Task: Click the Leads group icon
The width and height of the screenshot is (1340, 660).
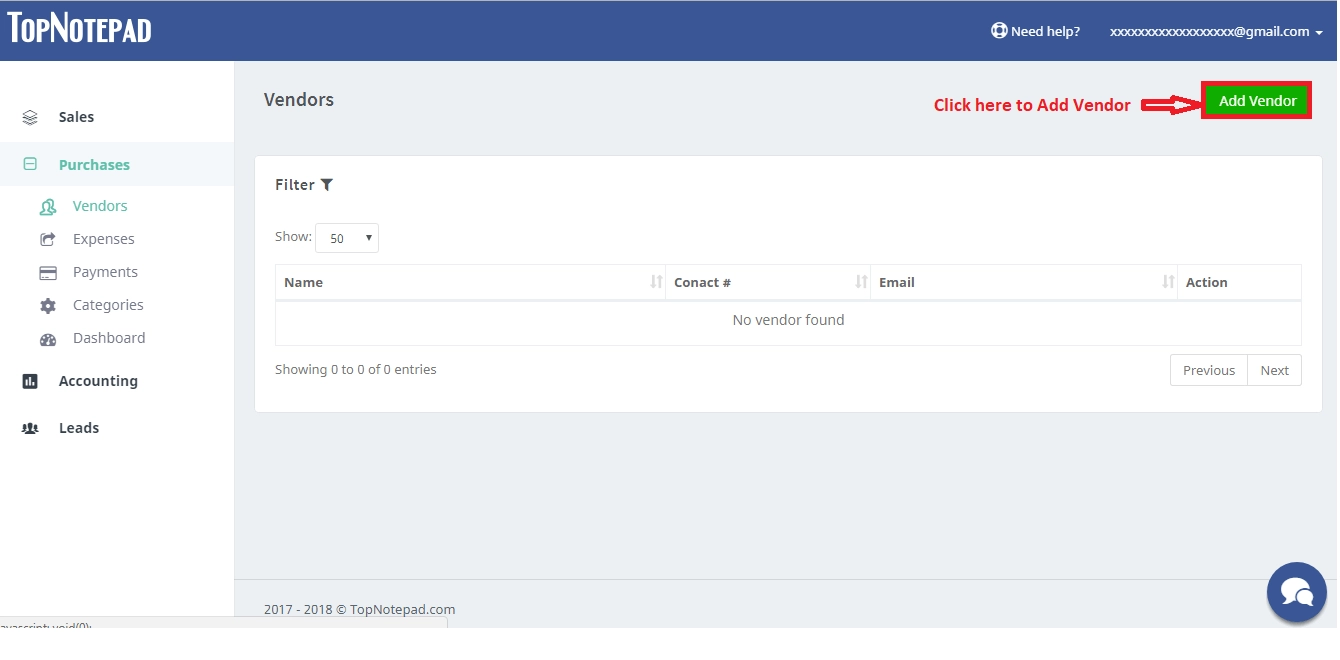Action: click(30, 428)
